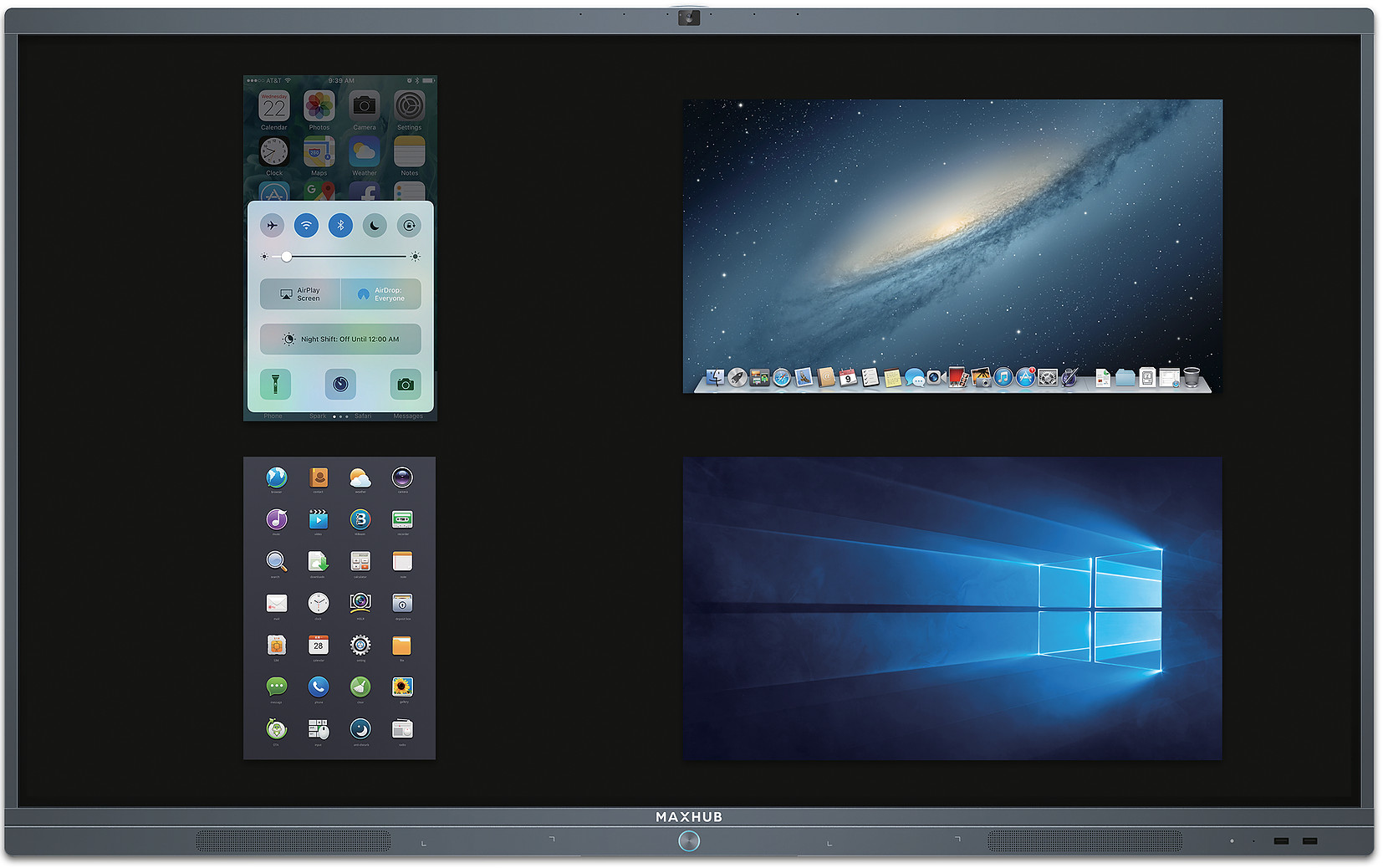Open System Preferences gears in Mac dock
Viewport: 1383px width, 868px height.
[x=1048, y=377]
